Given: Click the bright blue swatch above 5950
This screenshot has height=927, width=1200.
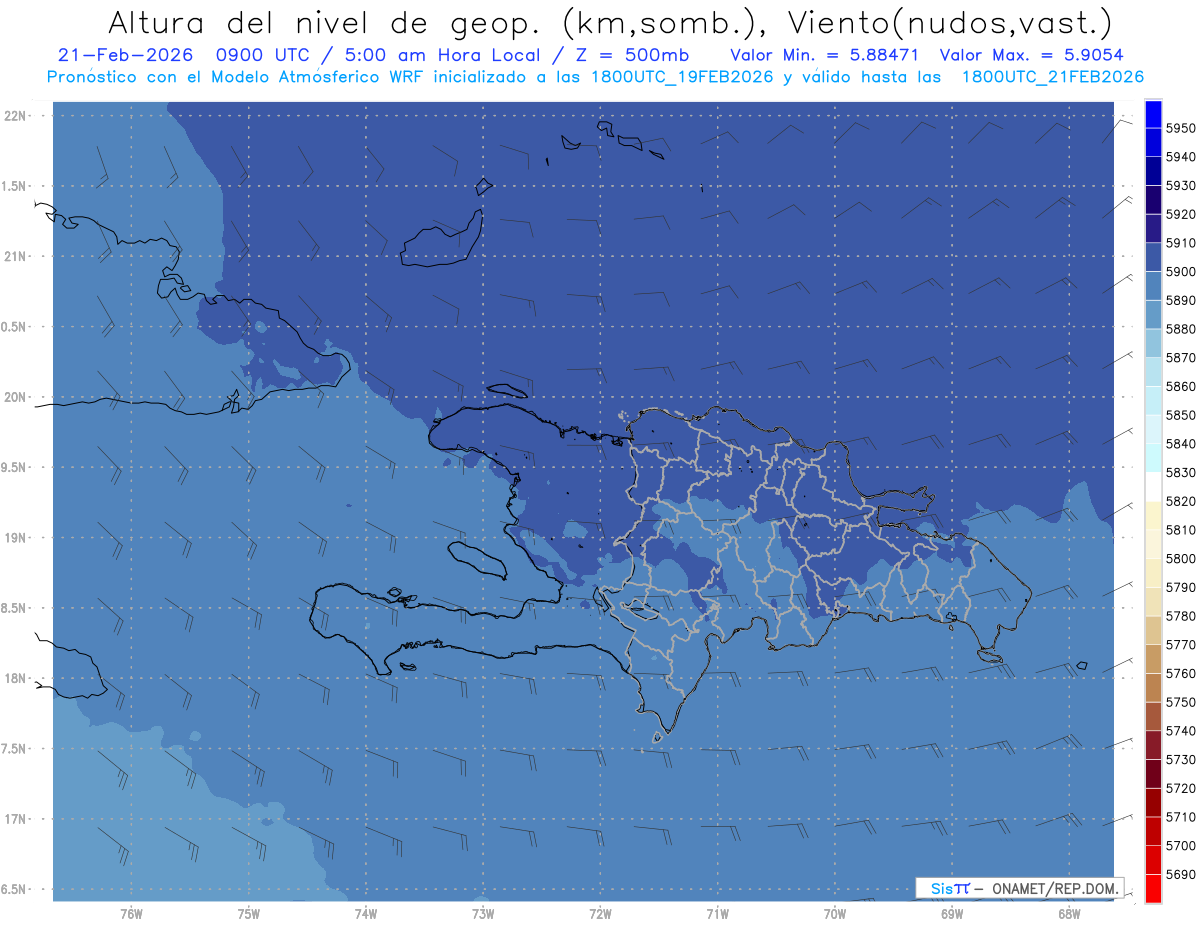Looking at the screenshot, I should point(1153,114).
